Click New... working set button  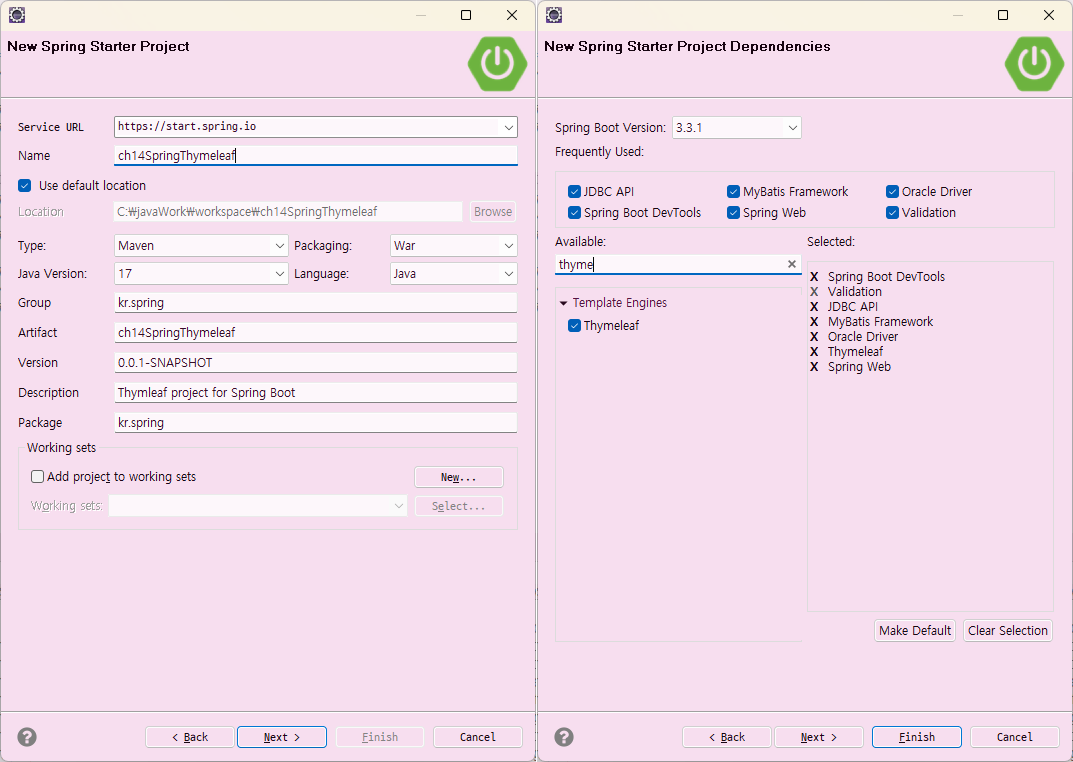(x=458, y=477)
